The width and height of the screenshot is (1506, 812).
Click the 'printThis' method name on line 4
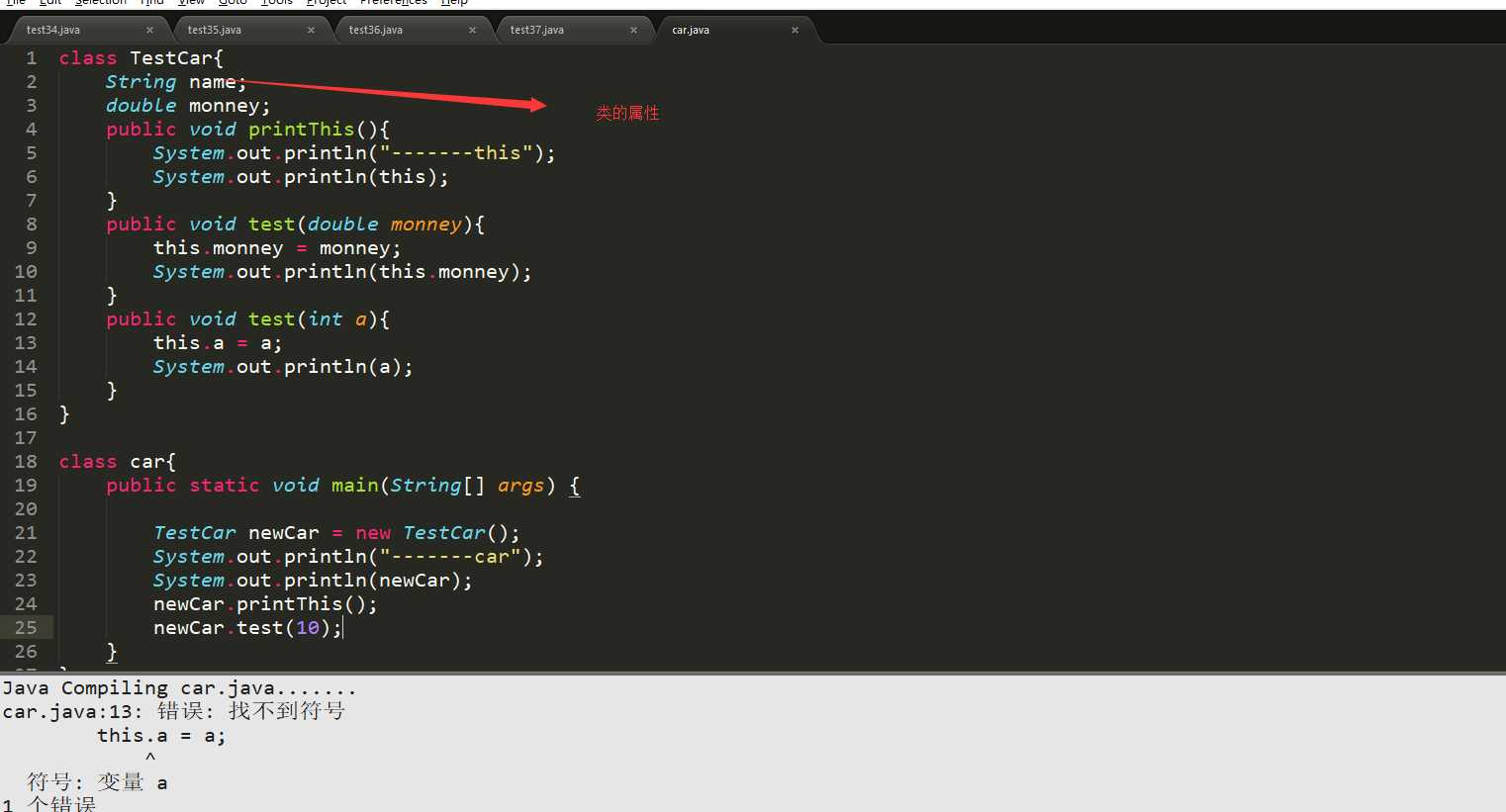[x=301, y=130]
